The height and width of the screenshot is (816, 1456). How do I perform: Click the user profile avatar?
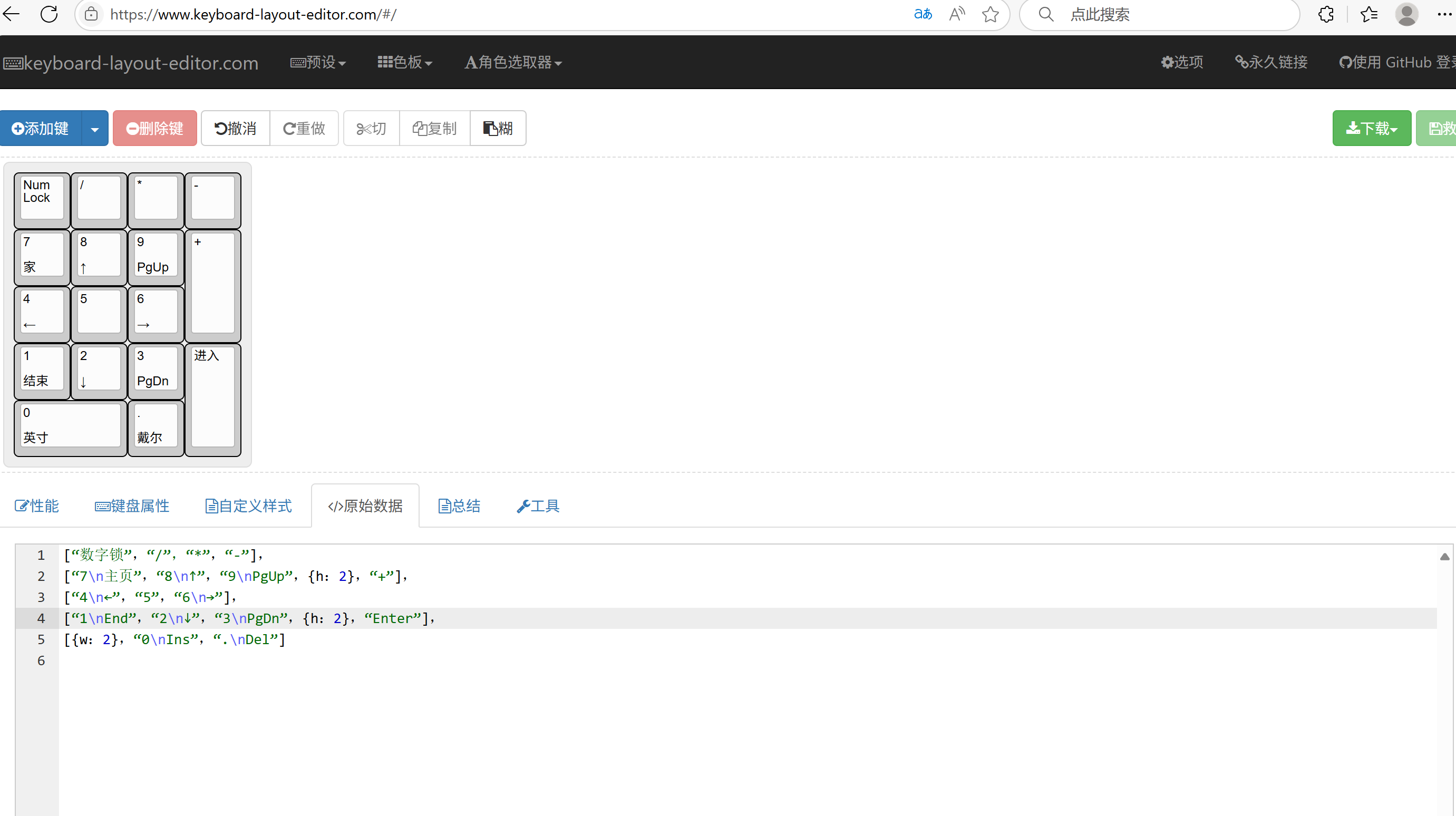pos(1406,14)
